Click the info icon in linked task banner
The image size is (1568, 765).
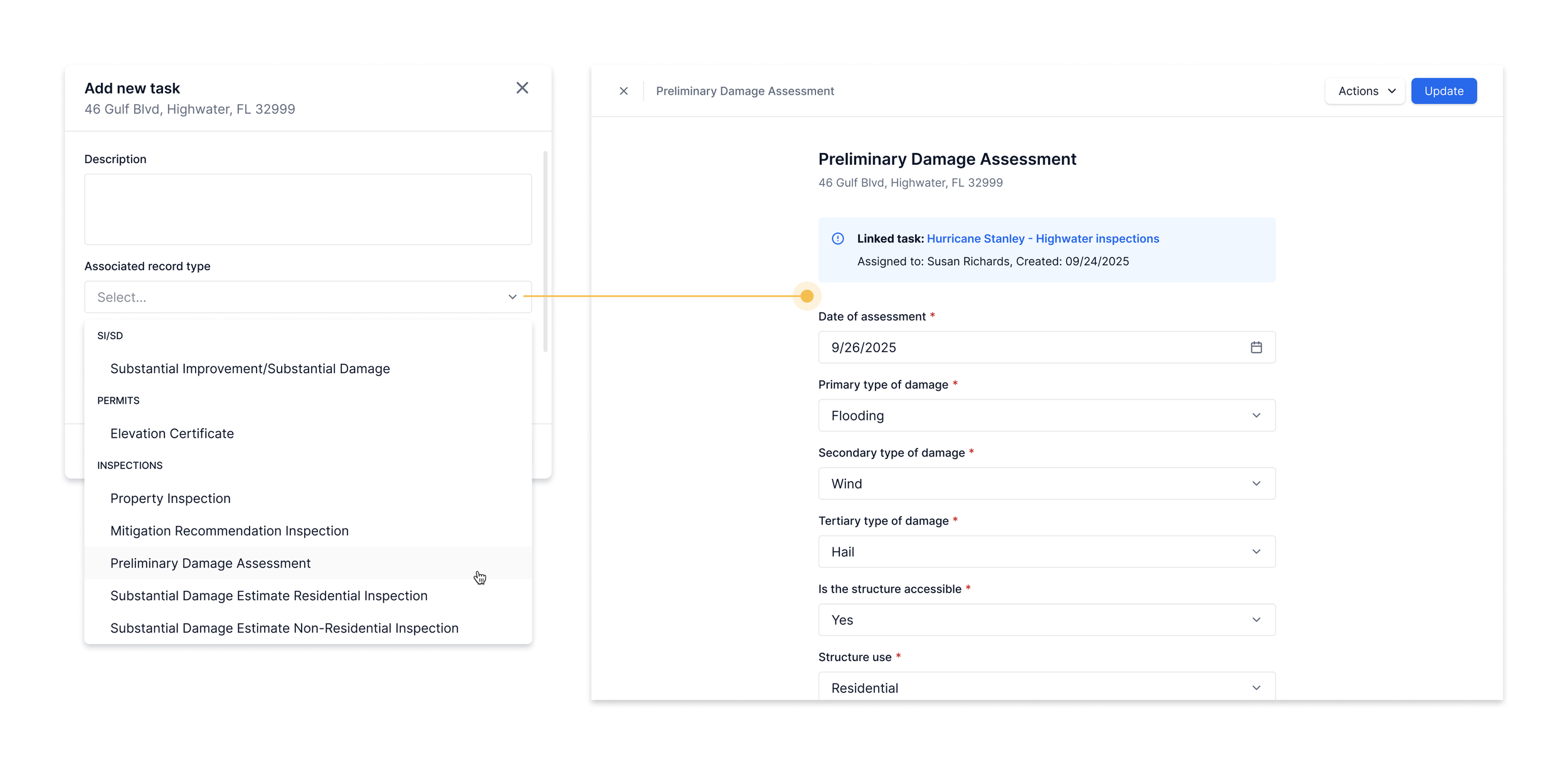(837, 239)
